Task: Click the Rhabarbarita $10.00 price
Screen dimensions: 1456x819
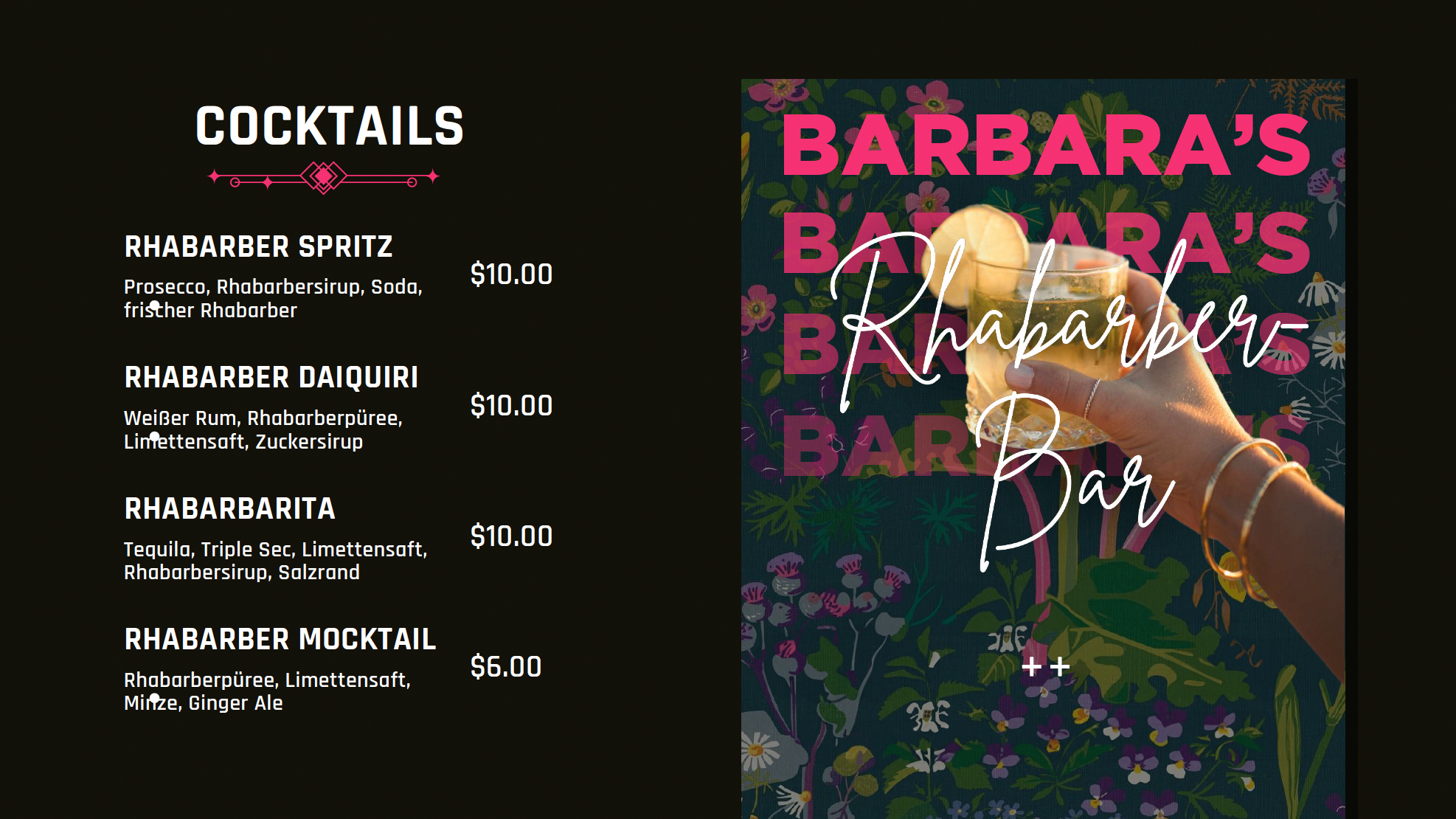Action: (511, 536)
